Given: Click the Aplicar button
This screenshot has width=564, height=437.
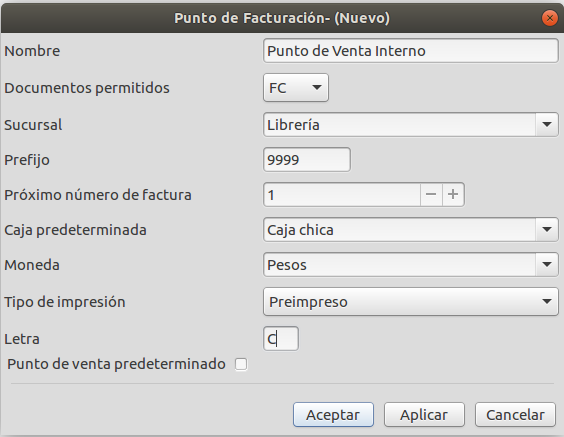Looking at the screenshot, I should tap(424, 415).
